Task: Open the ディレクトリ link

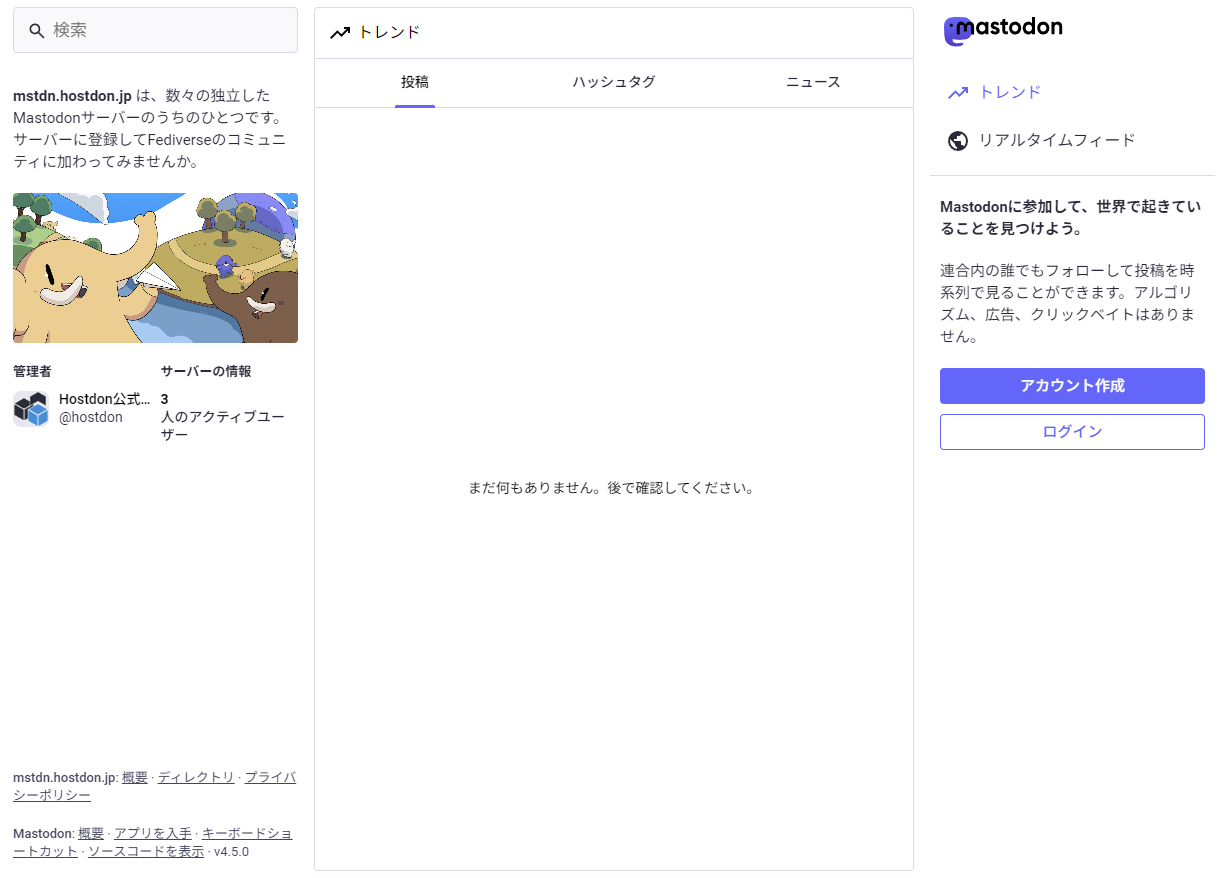Action: (196, 778)
